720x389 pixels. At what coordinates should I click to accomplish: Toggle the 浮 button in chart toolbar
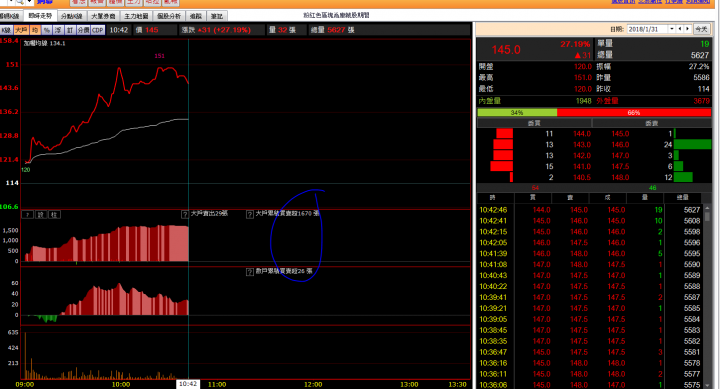(x=58, y=30)
